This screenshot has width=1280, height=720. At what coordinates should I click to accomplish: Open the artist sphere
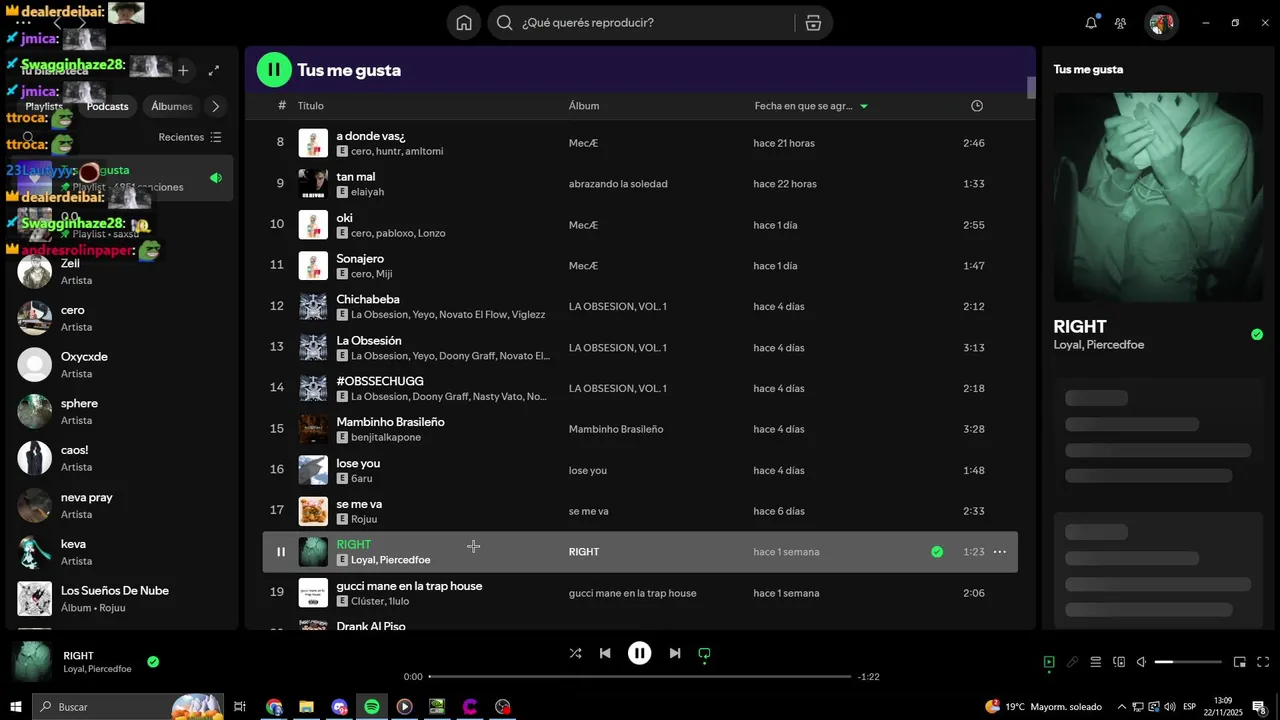click(x=124, y=411)
